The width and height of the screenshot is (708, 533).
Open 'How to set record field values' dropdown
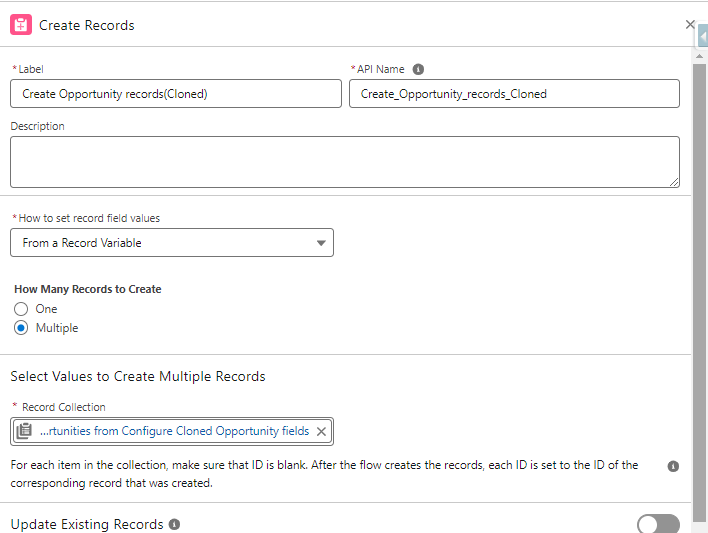coord(172,243)
